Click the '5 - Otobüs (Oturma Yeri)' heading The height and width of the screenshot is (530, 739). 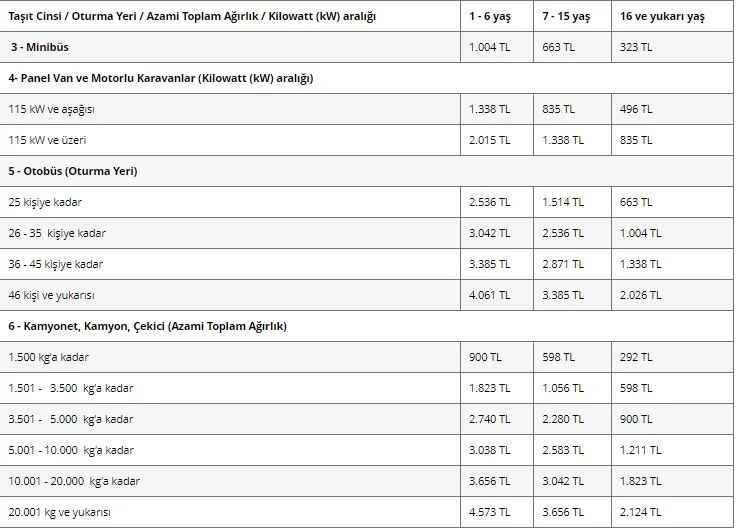point(73,171)
